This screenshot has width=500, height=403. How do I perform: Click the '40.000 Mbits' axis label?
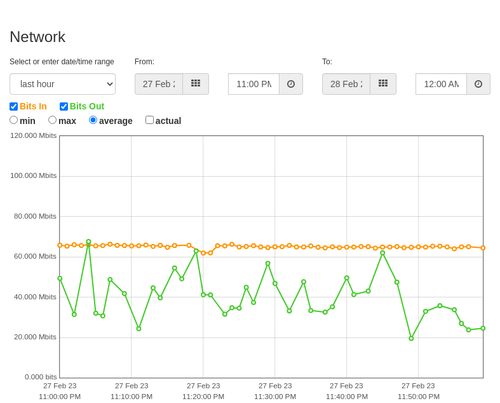tap(35, 297)
